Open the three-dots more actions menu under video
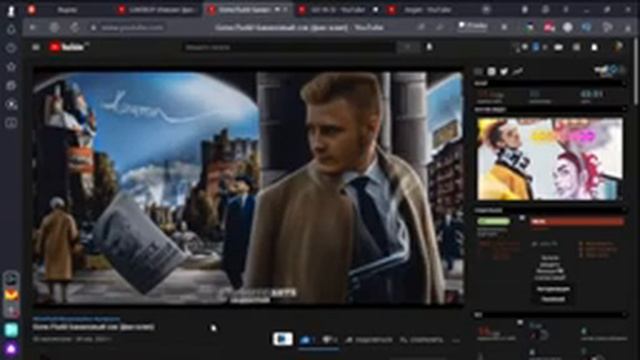Viewport: 640px width, 360px height. 456,340
